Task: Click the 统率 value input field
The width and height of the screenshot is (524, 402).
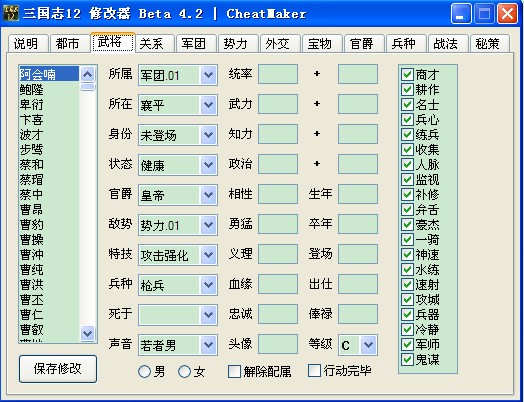Action: click(278, 74)
